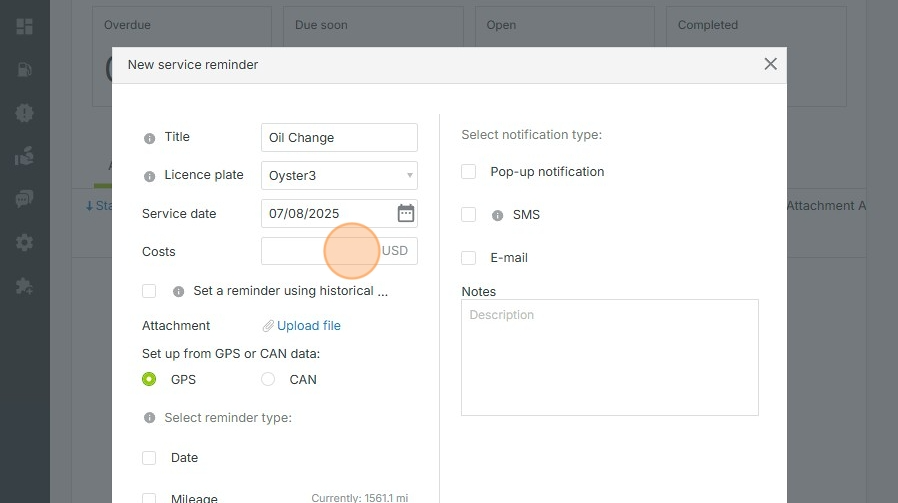Enable Set a reminder using historical checkbox
Viewport: 898px width, 503px height.
[149, 291]
